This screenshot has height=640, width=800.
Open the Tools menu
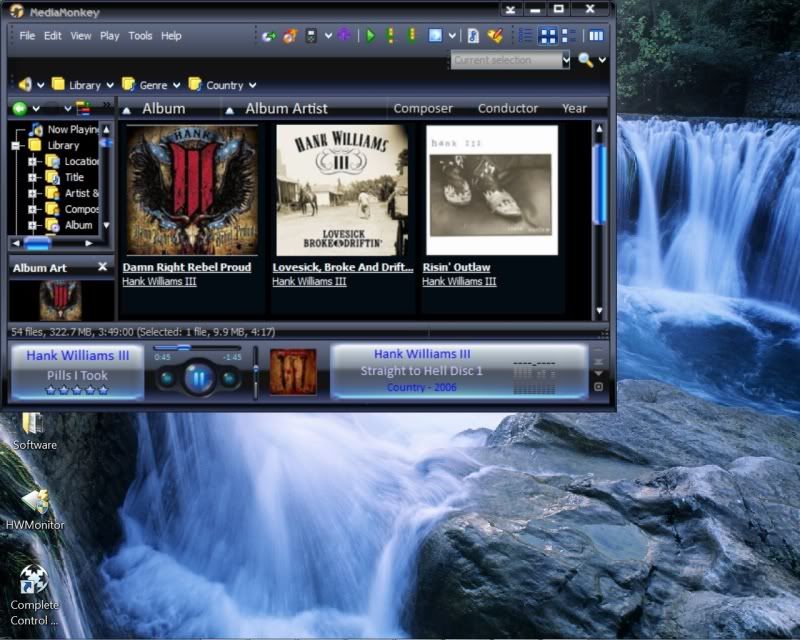coord(140,36)
